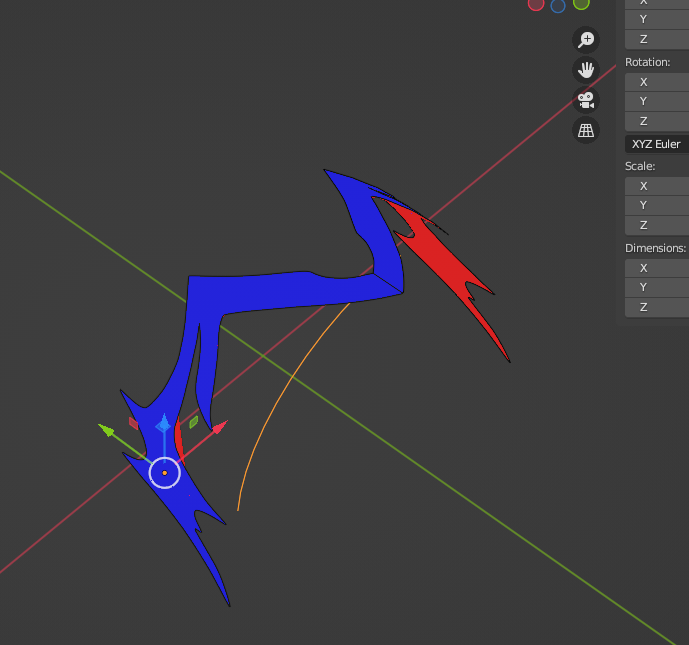Click the blue Z axis gizmo circle
Image resolution: width=689 pixels, height=645 pixels.
(558, 5)
